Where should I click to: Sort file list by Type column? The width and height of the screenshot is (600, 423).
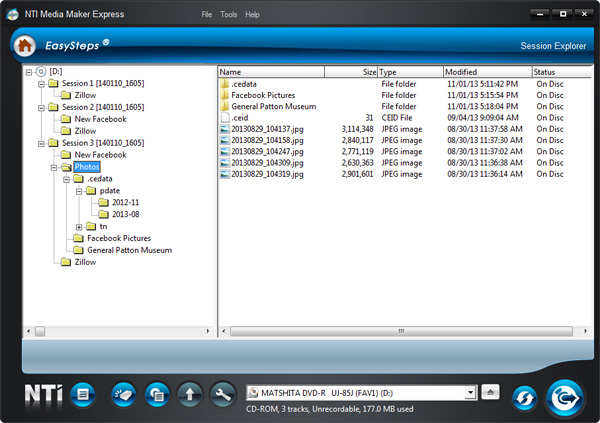[x=410, y=72]
